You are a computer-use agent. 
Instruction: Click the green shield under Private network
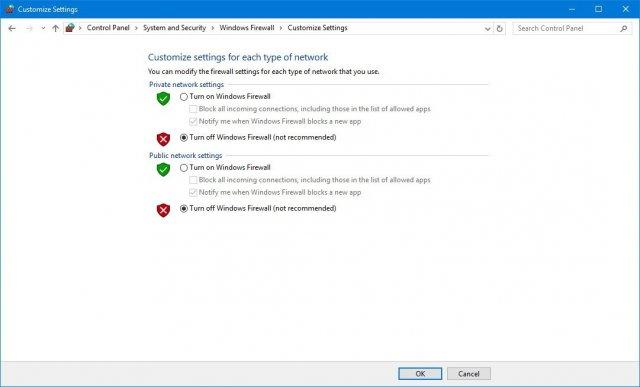click(x=163, y=98)
